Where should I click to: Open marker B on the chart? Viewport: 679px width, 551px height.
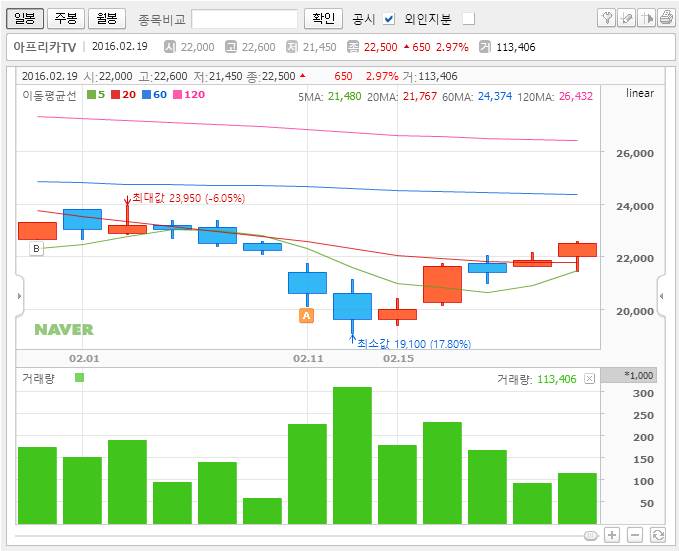pyautogui.click(x=36, y=249)
